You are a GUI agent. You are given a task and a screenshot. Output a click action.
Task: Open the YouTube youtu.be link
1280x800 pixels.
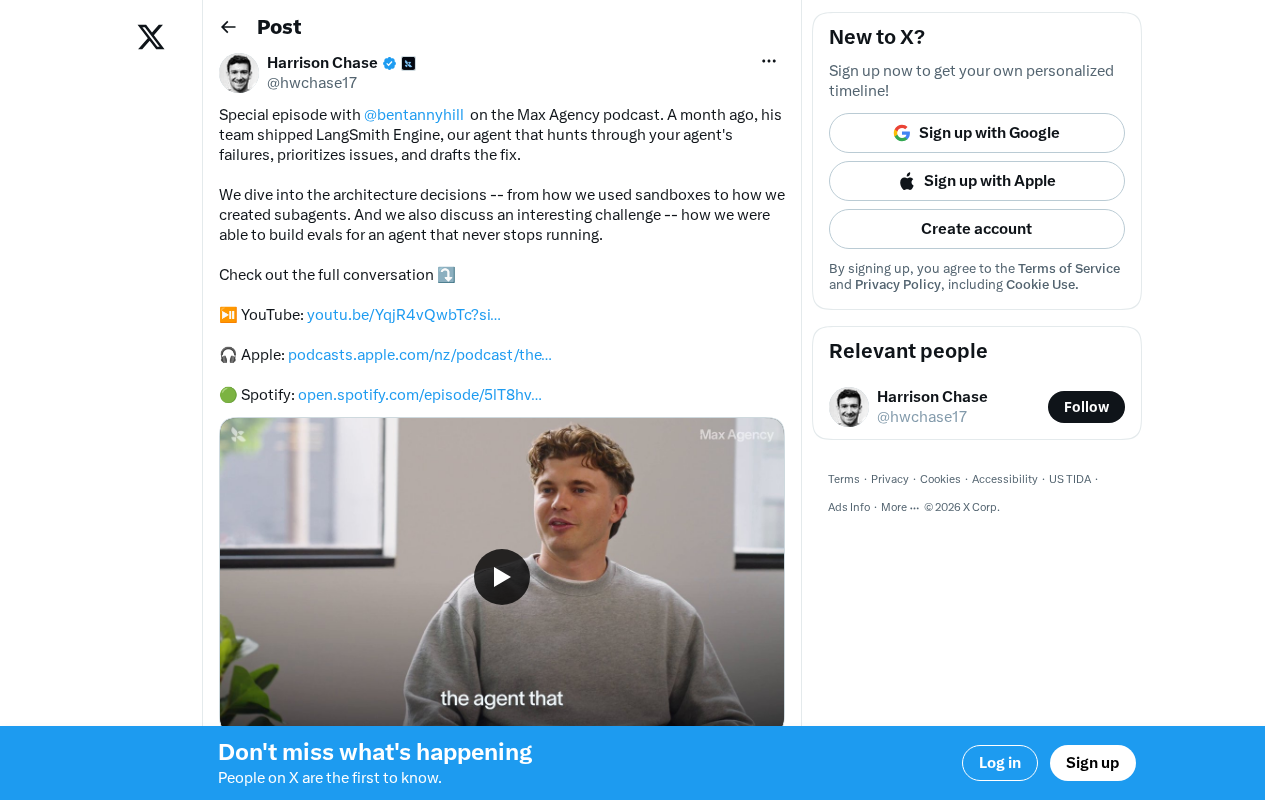pos(404,315)
